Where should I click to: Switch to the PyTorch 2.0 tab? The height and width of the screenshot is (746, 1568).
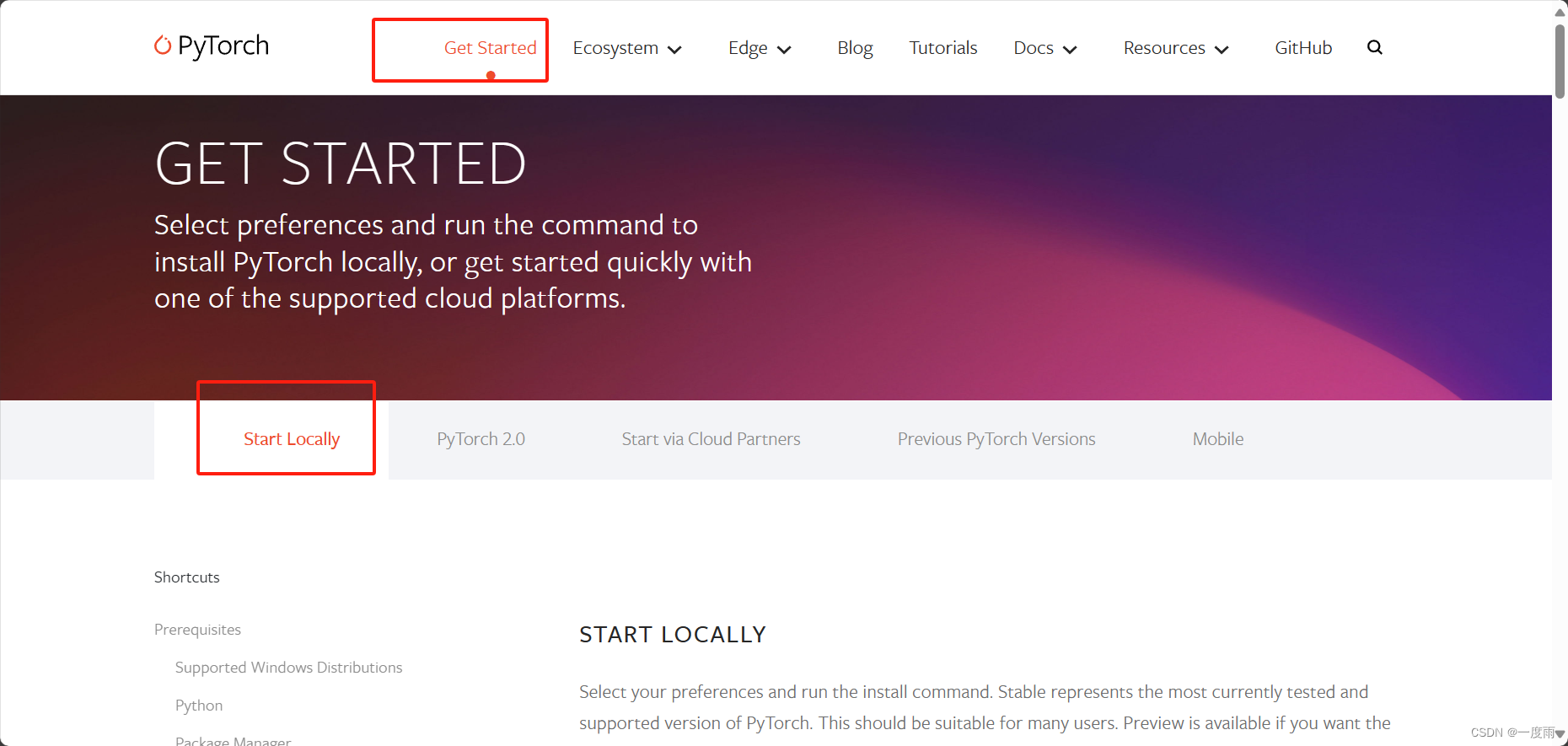pyautogui.click(x=481, y=439)
